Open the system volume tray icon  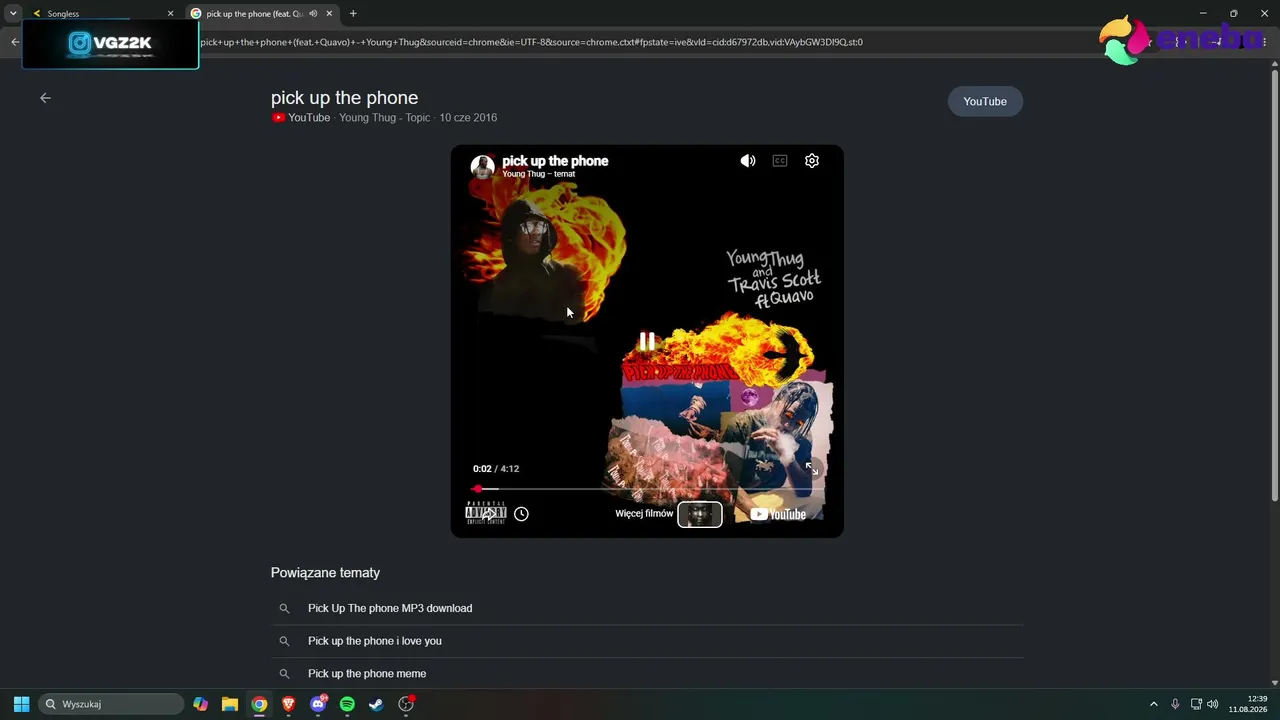(1213, 704)
